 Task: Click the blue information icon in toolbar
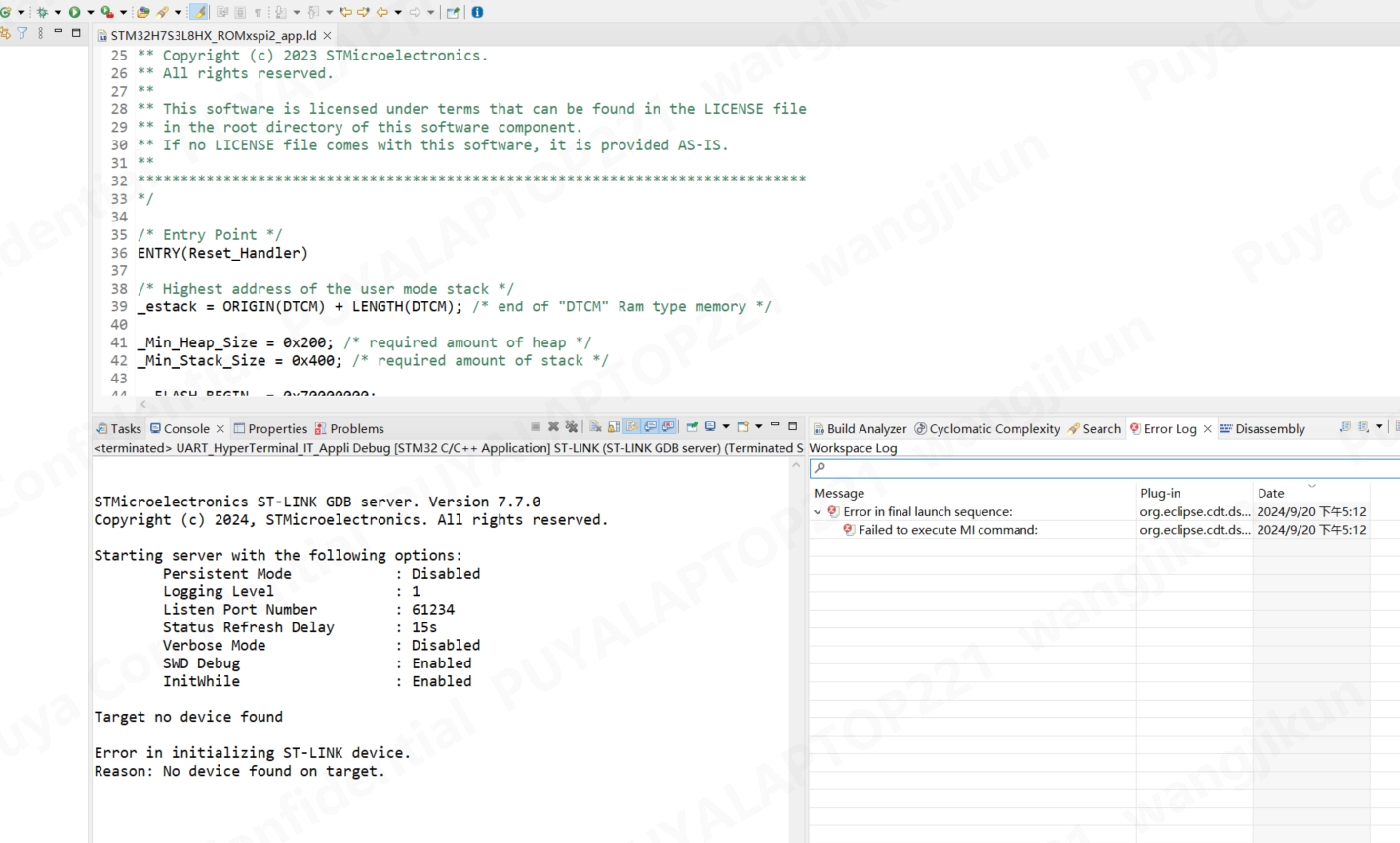477,12
